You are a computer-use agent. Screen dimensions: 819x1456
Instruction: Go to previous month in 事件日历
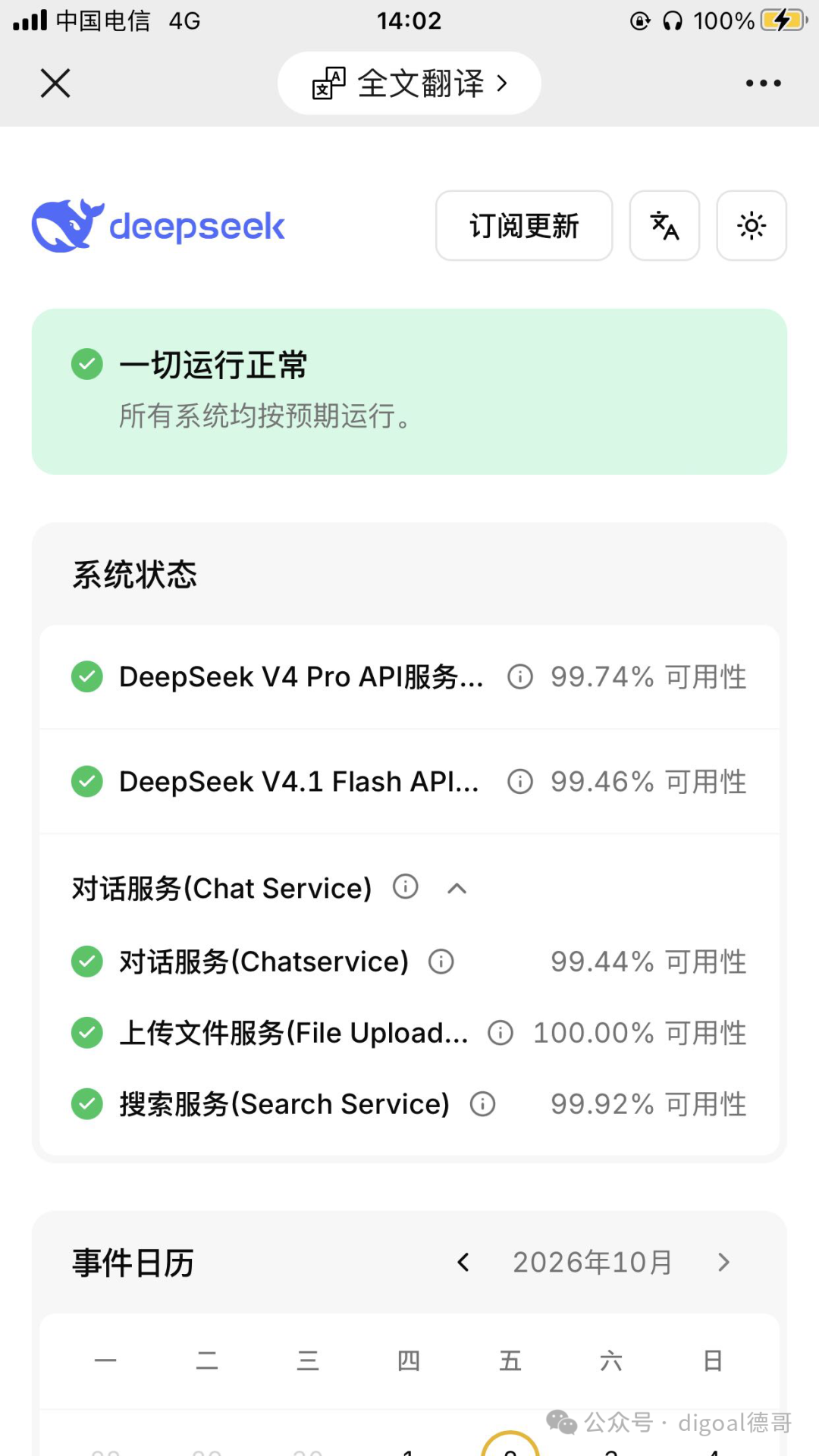click(463, 1262)
